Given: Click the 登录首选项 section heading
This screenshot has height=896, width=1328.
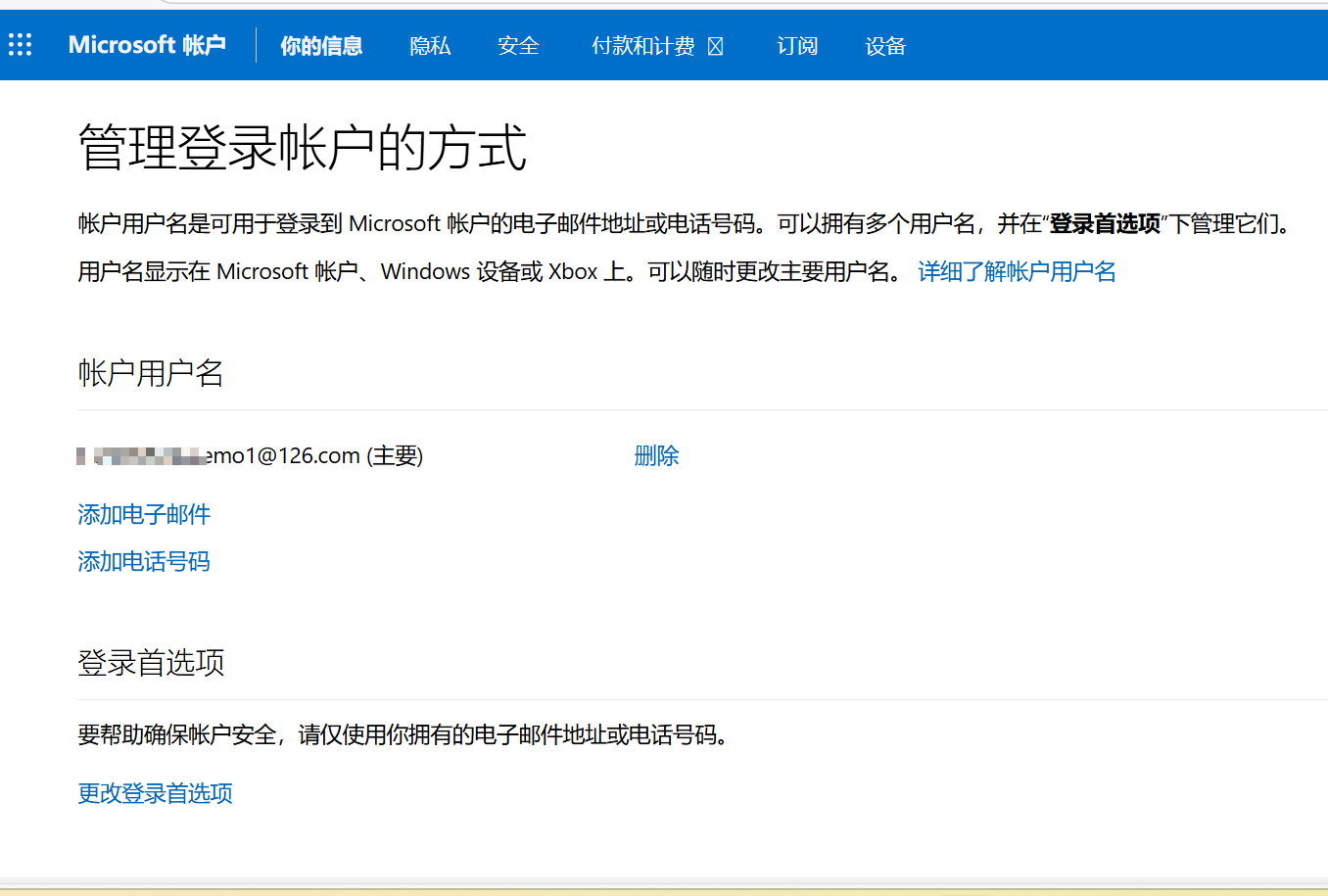Looking at the screenshot, I should tap(151, 663).
